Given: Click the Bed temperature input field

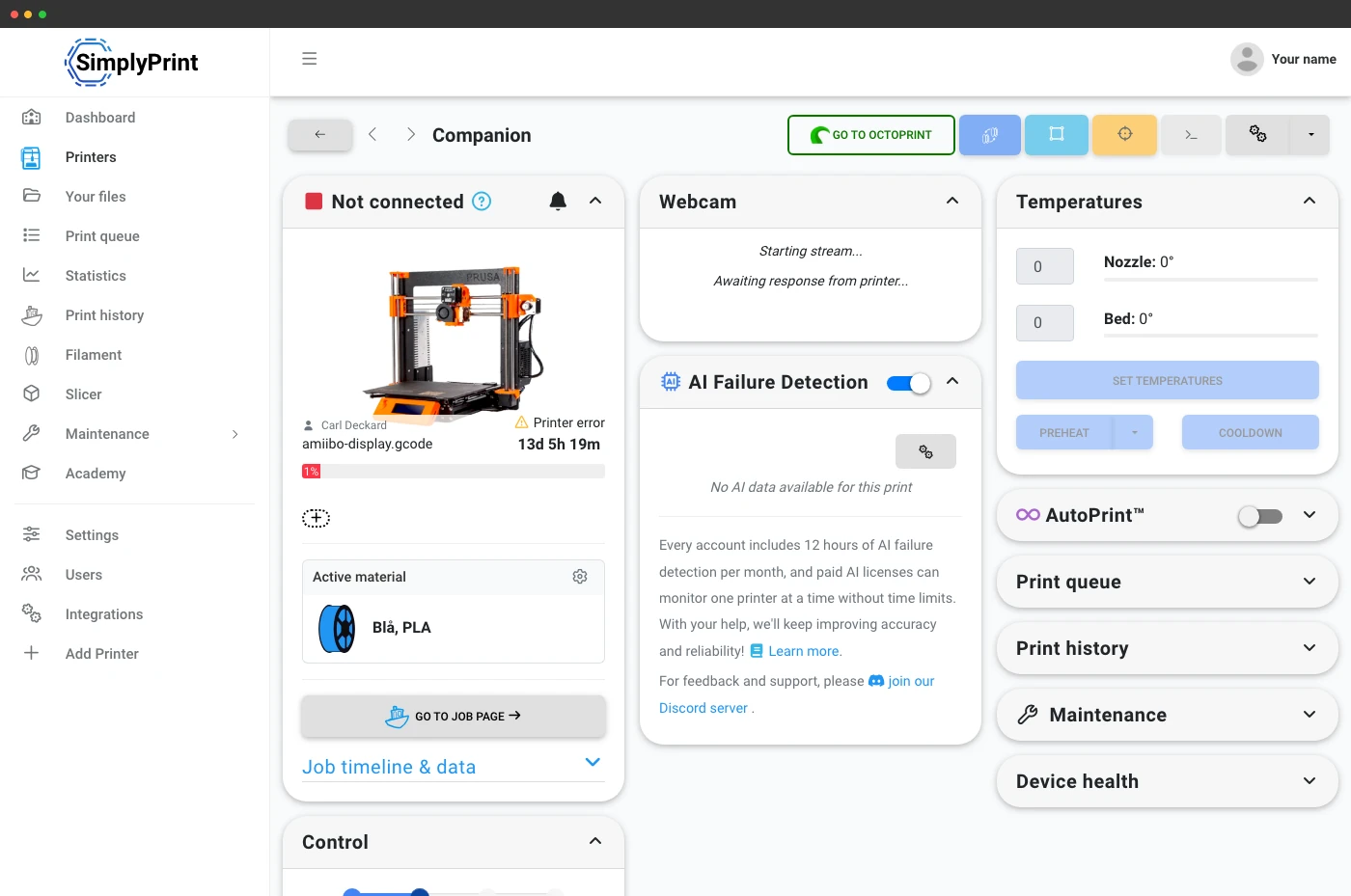Looking at the screenshot, I should click(x=1045, y=323).
